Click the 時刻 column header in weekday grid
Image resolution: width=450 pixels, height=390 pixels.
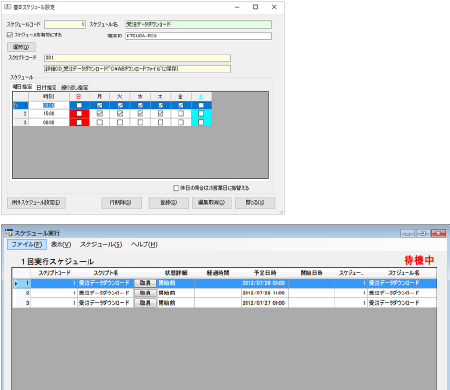pyautogui.click(x=49, y=97)
